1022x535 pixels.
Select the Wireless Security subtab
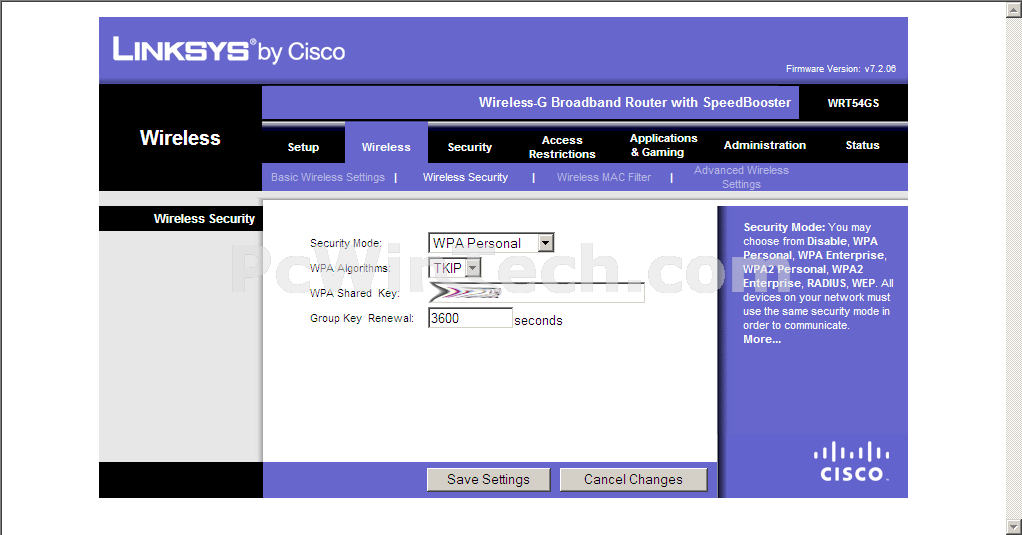pos(465,177)
